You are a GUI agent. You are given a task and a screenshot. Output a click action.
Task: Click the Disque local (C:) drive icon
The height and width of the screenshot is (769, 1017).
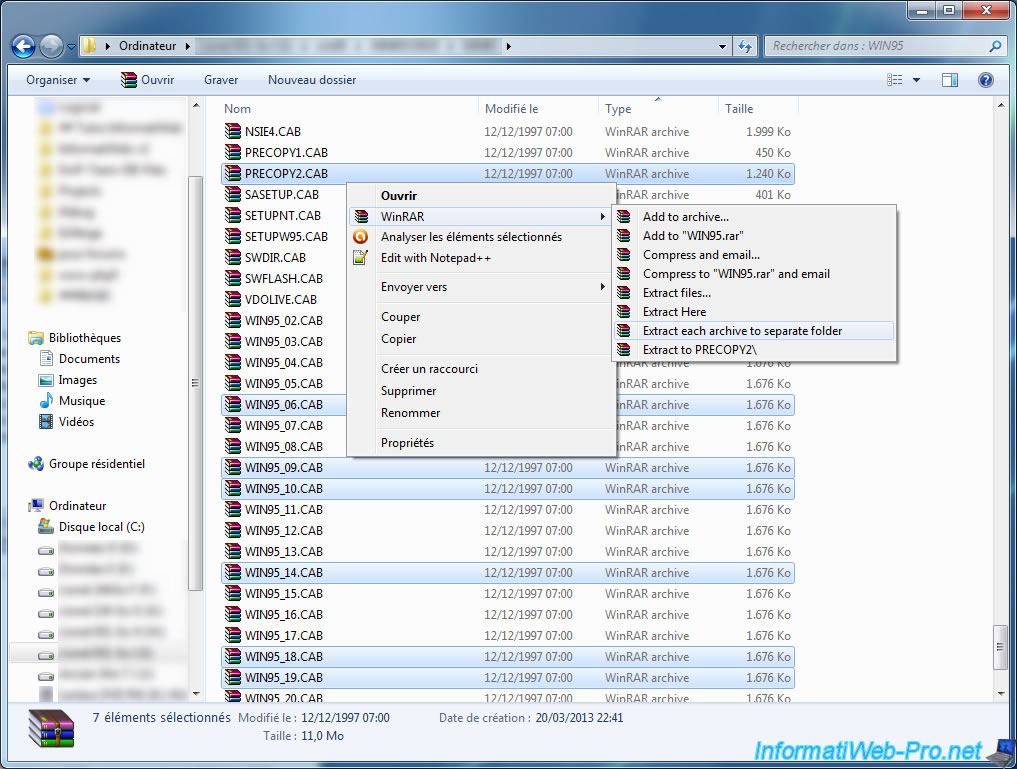click(x=46, y=526)
